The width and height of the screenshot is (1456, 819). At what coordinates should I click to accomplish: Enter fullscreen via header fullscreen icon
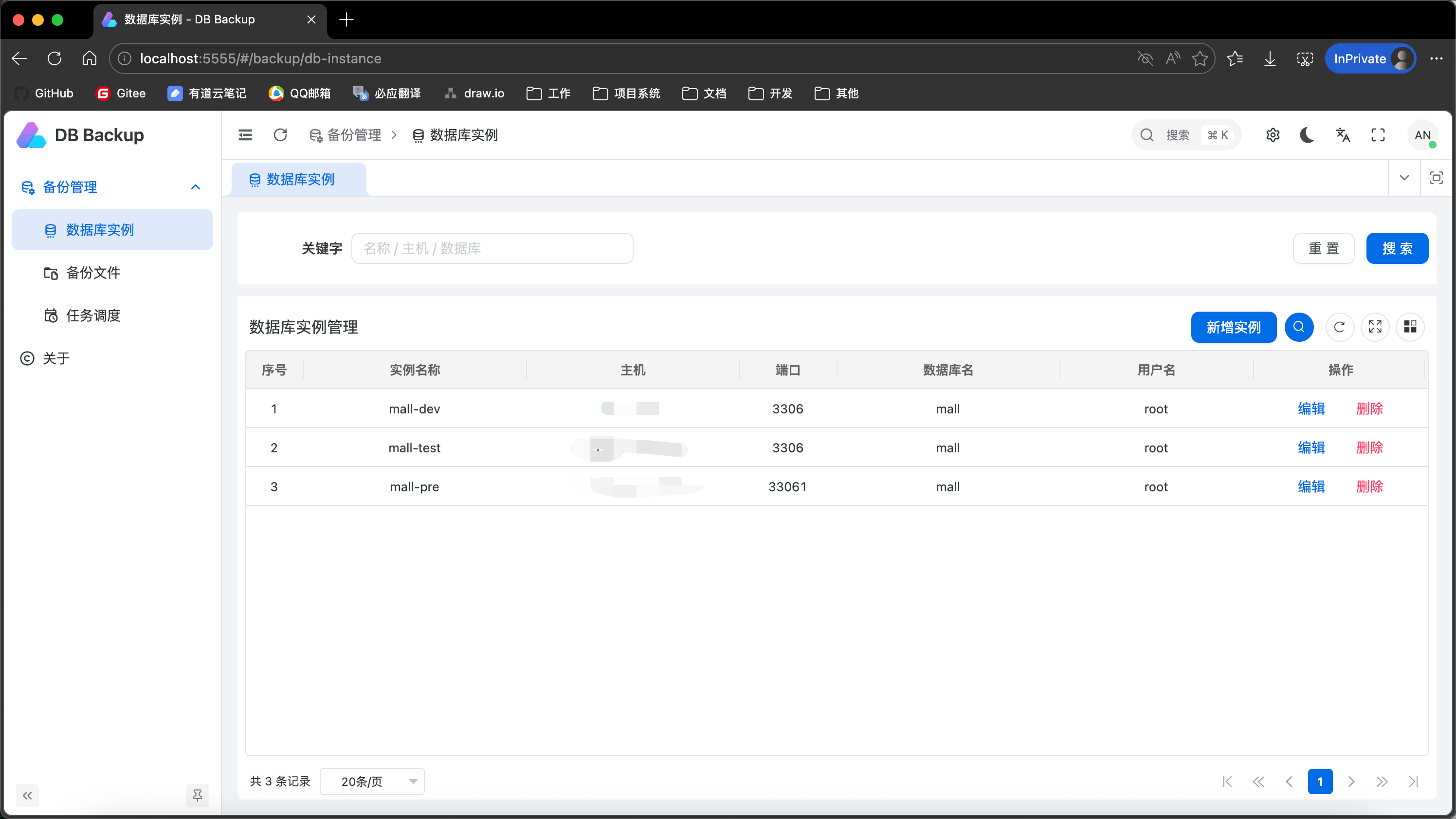(1378, 135)
